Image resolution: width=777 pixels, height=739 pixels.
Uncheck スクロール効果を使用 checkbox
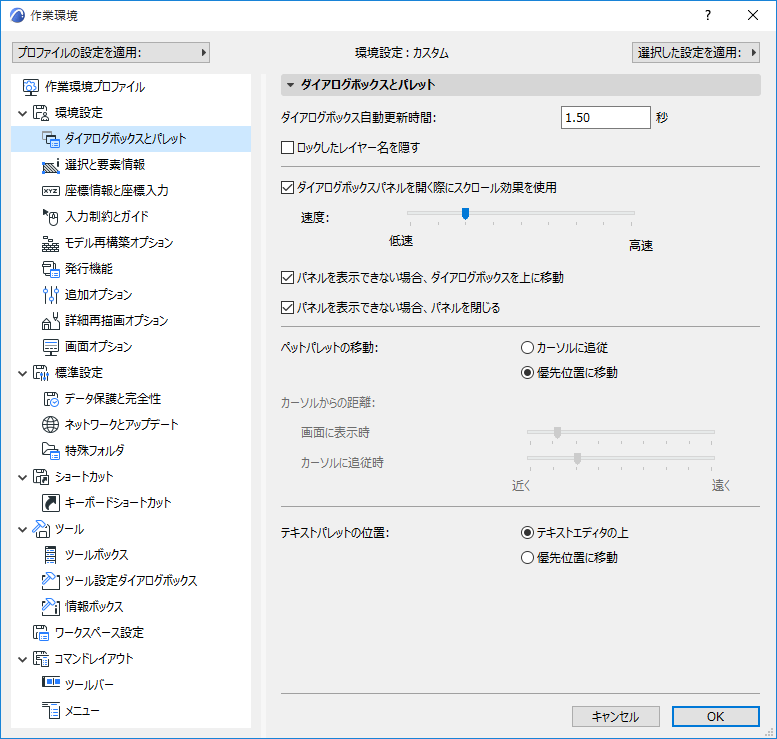point(287,188)
